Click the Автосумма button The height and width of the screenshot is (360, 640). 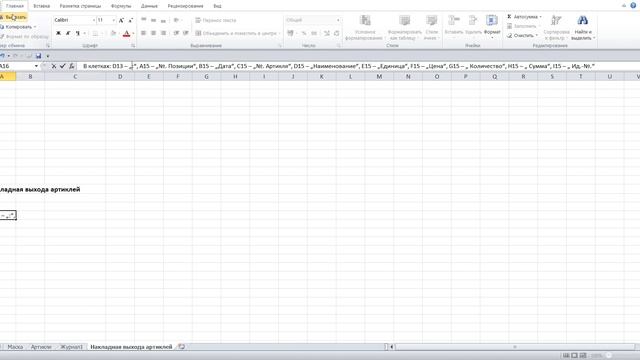(x=524, y=17)
